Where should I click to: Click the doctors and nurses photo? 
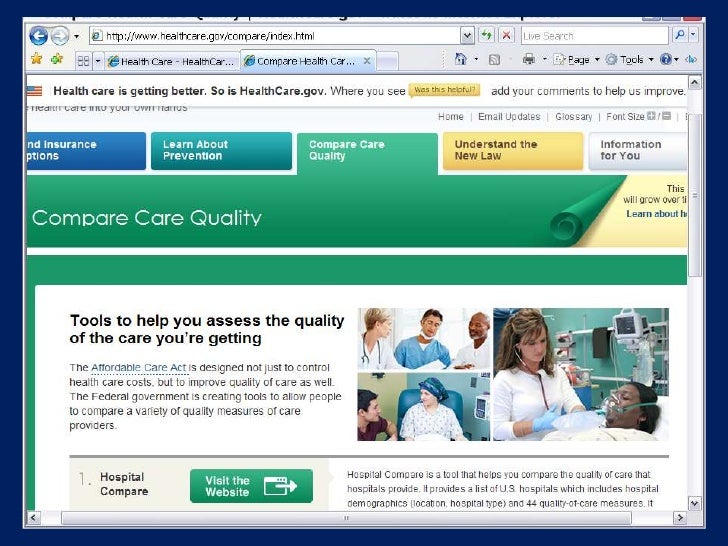423,339
